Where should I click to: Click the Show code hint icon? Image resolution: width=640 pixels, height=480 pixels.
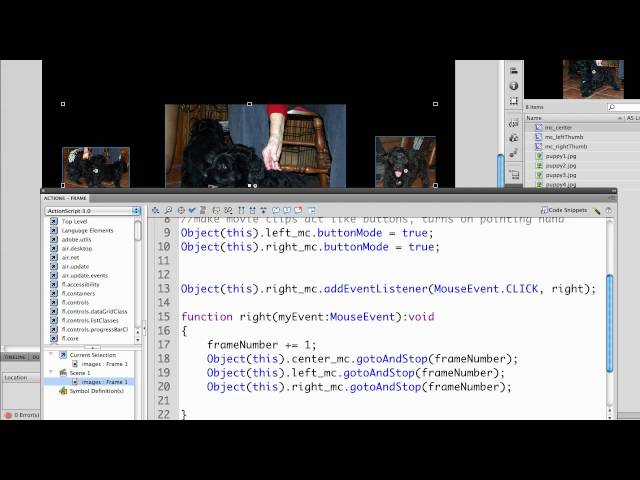click(x=216, y=211)
